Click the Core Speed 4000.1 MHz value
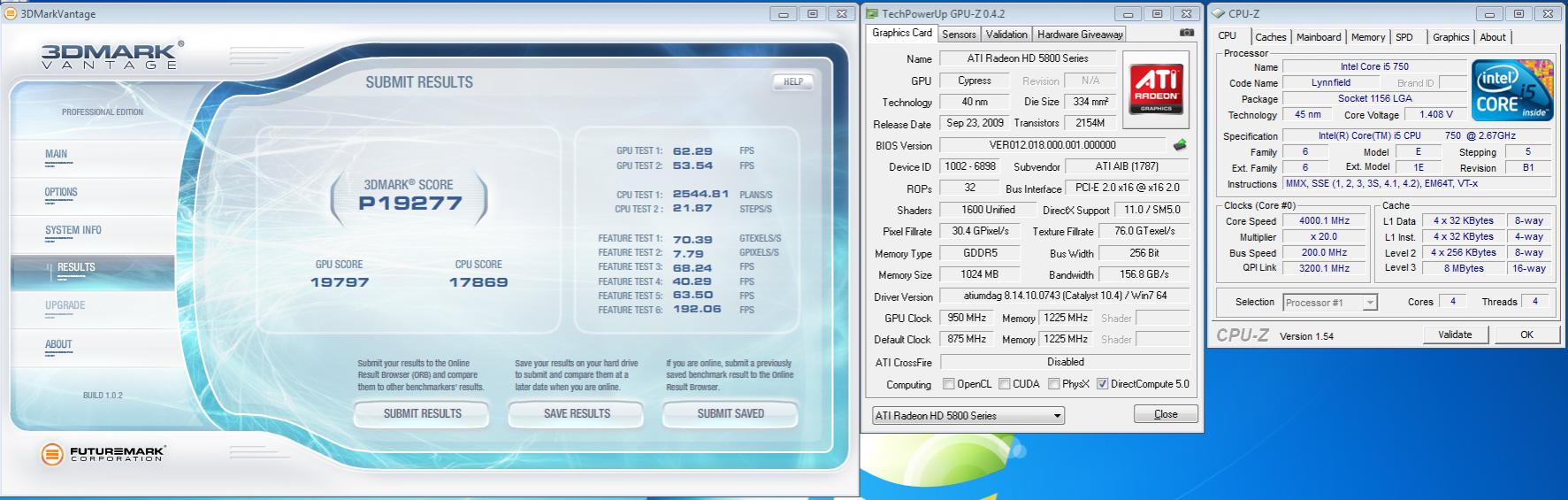The image size is (1568, 500). click(1324, 220)
